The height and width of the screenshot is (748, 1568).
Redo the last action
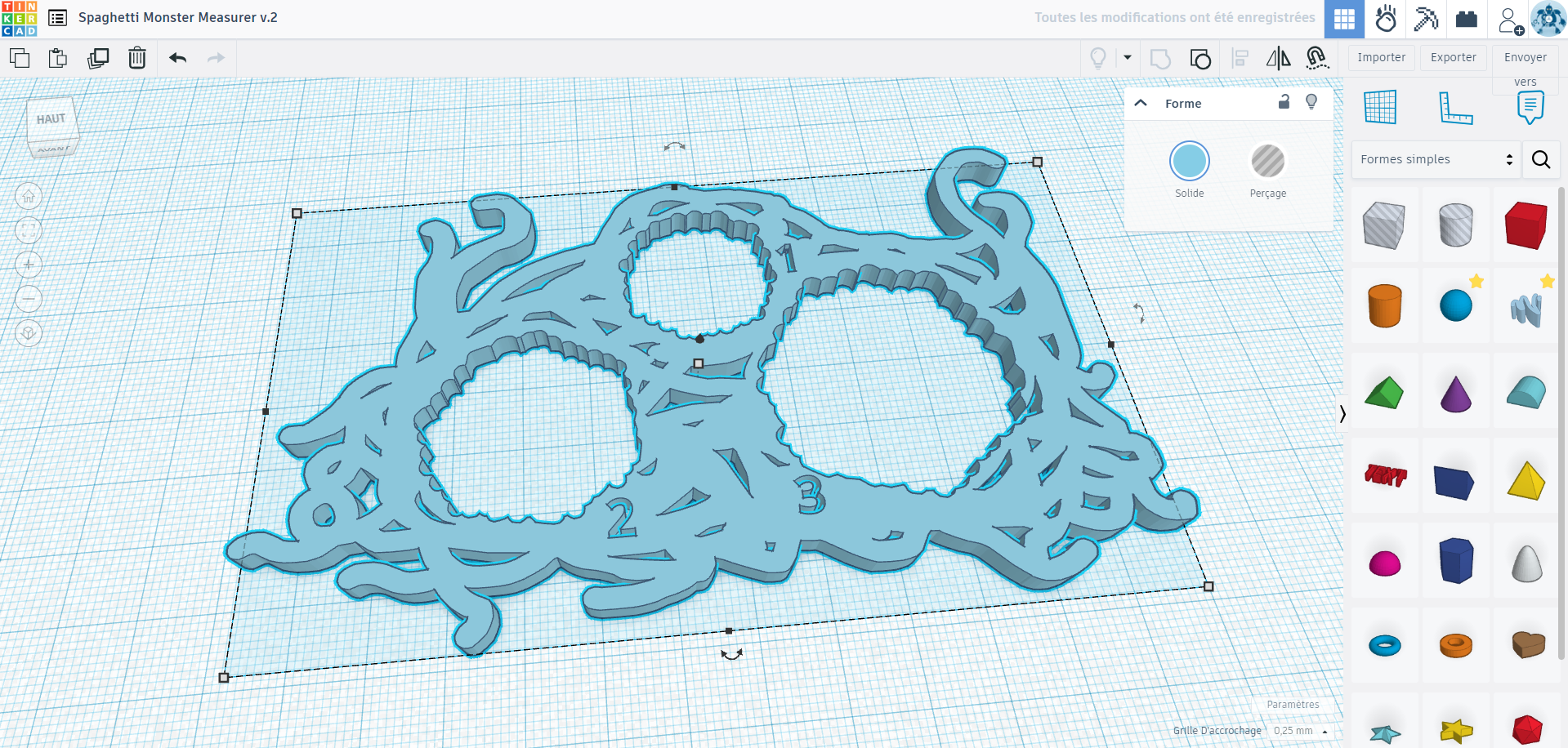(x=216, y=58)
